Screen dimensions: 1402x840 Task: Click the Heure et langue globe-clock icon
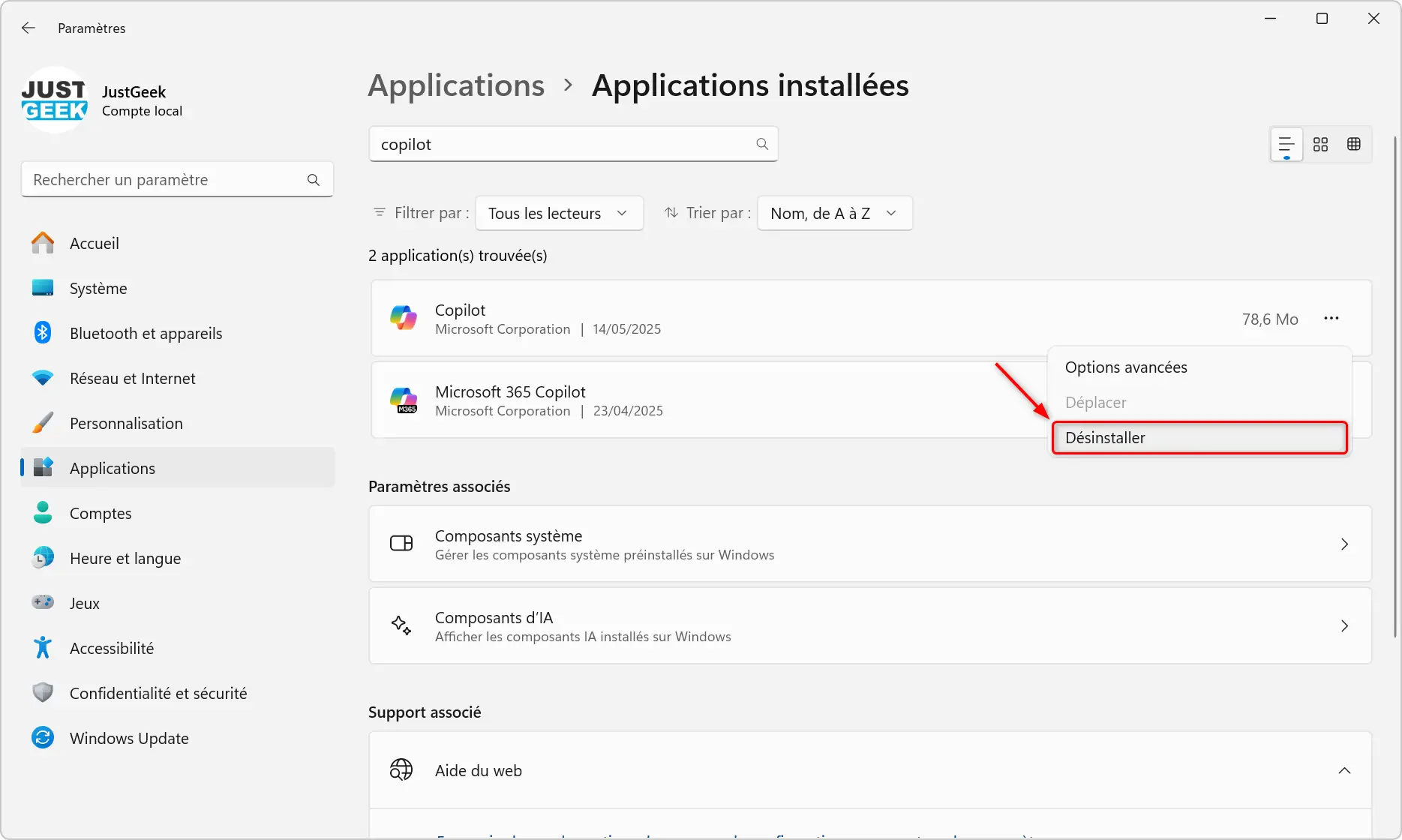click(x=43, y=558)
